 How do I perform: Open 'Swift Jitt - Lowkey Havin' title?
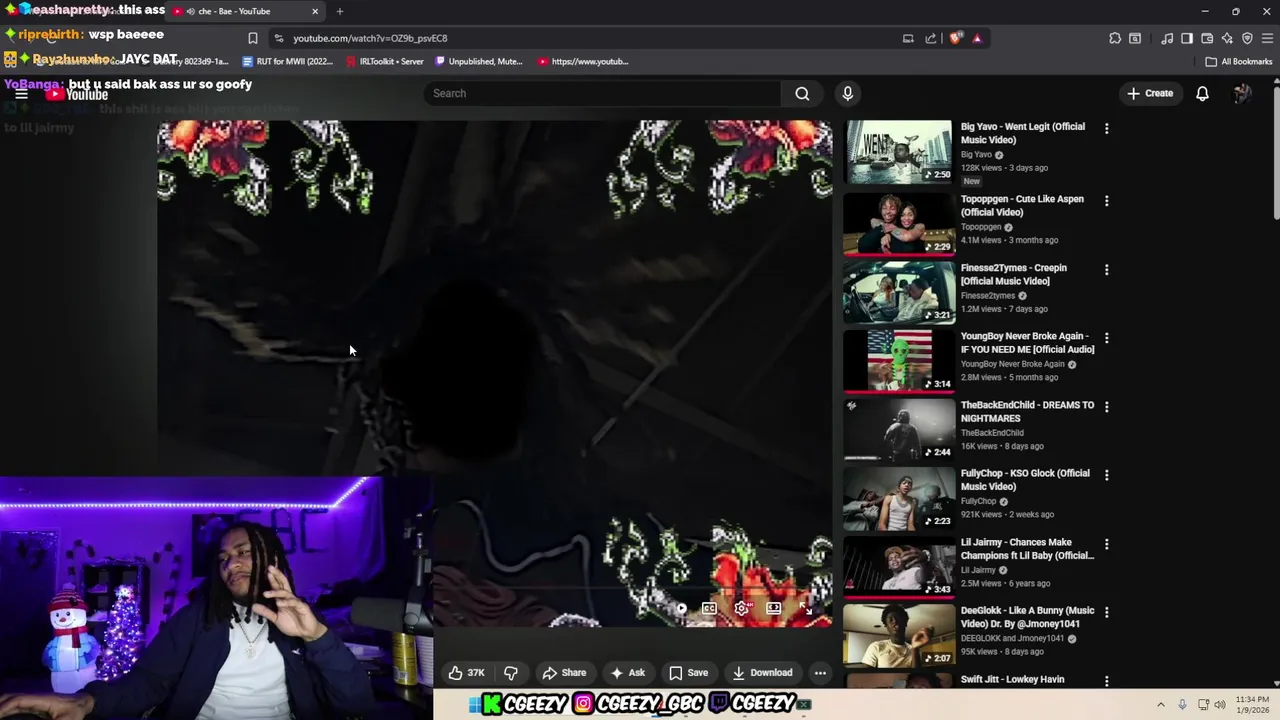[1012, 680]
